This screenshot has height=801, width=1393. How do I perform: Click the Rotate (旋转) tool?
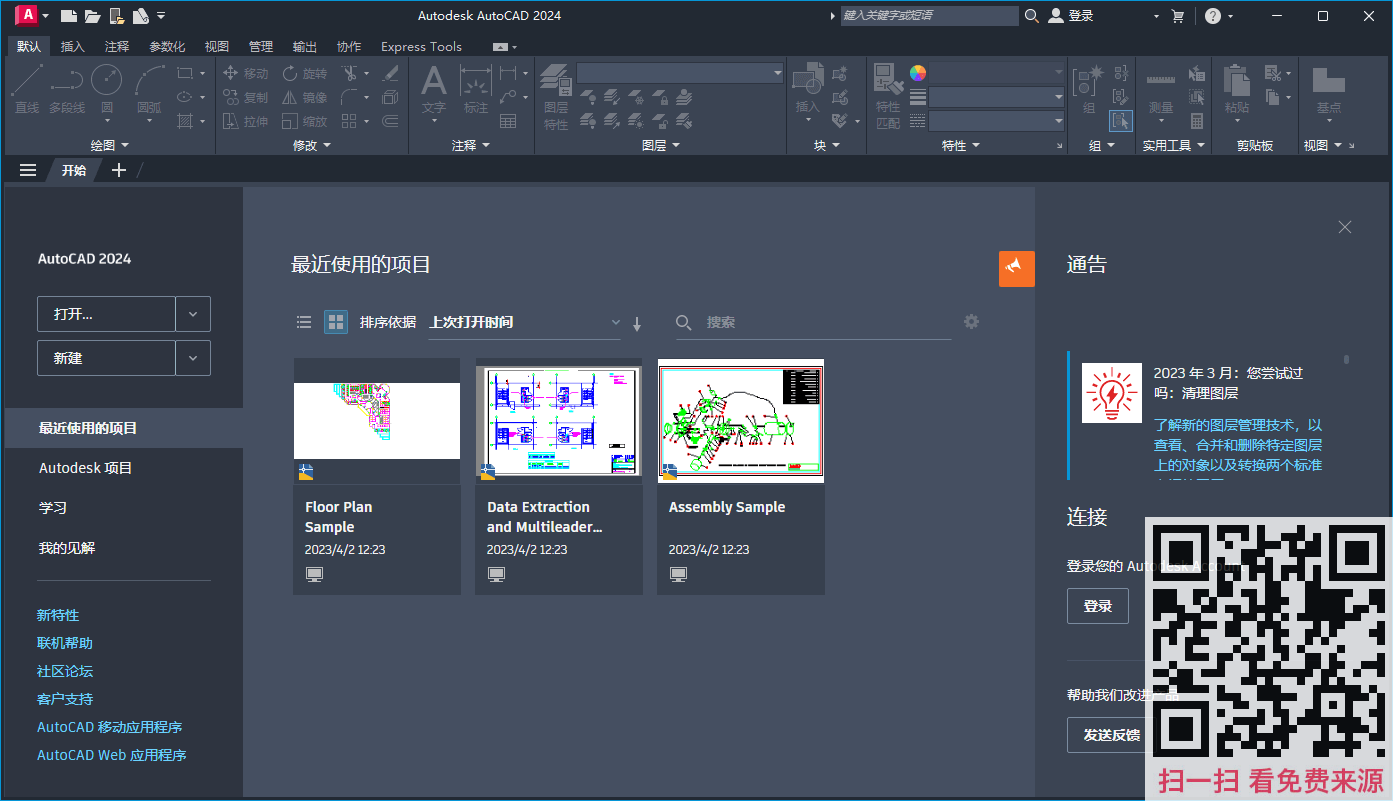pos(304,73)
